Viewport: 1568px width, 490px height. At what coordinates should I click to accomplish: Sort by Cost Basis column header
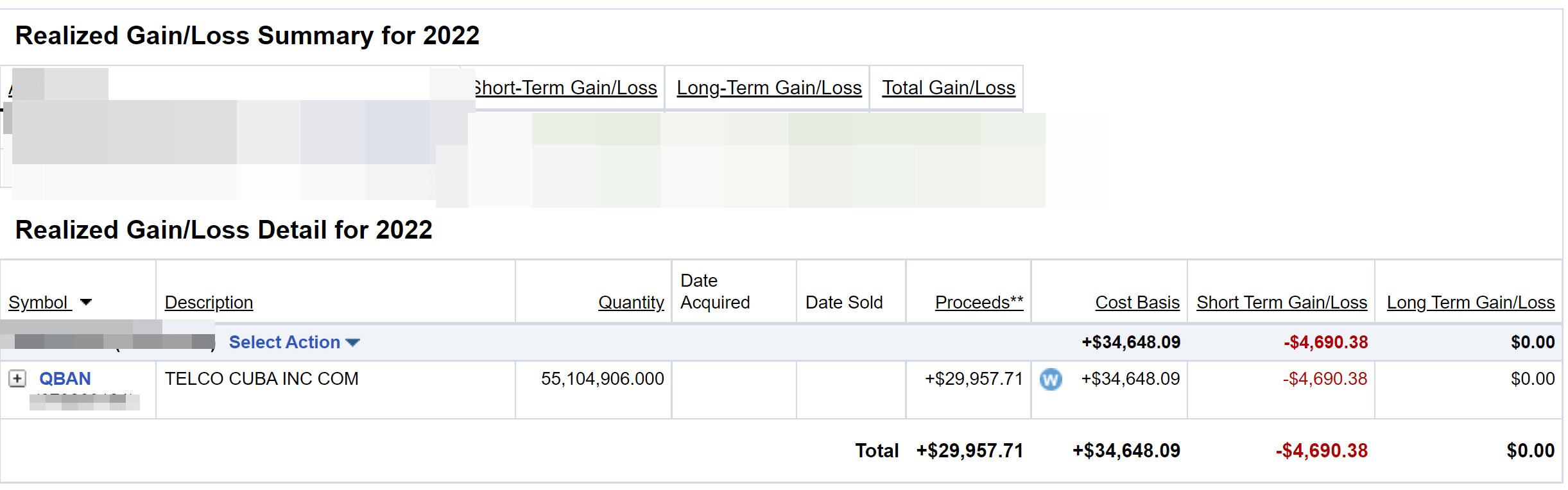pos(1137,302)
